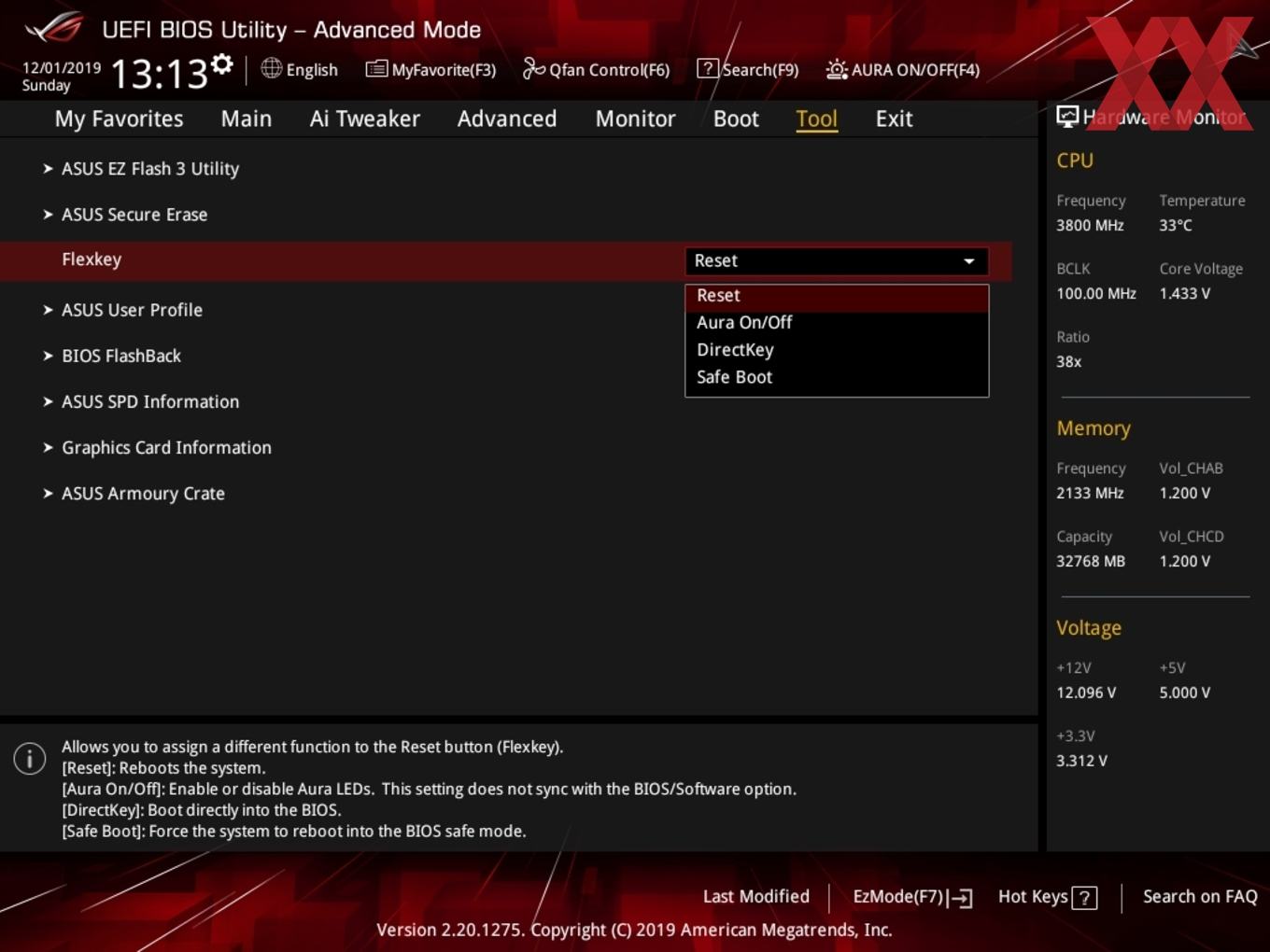Open the Flexkey dropdown arrow
Screen dimensions: 1270x952
(969, 261)
